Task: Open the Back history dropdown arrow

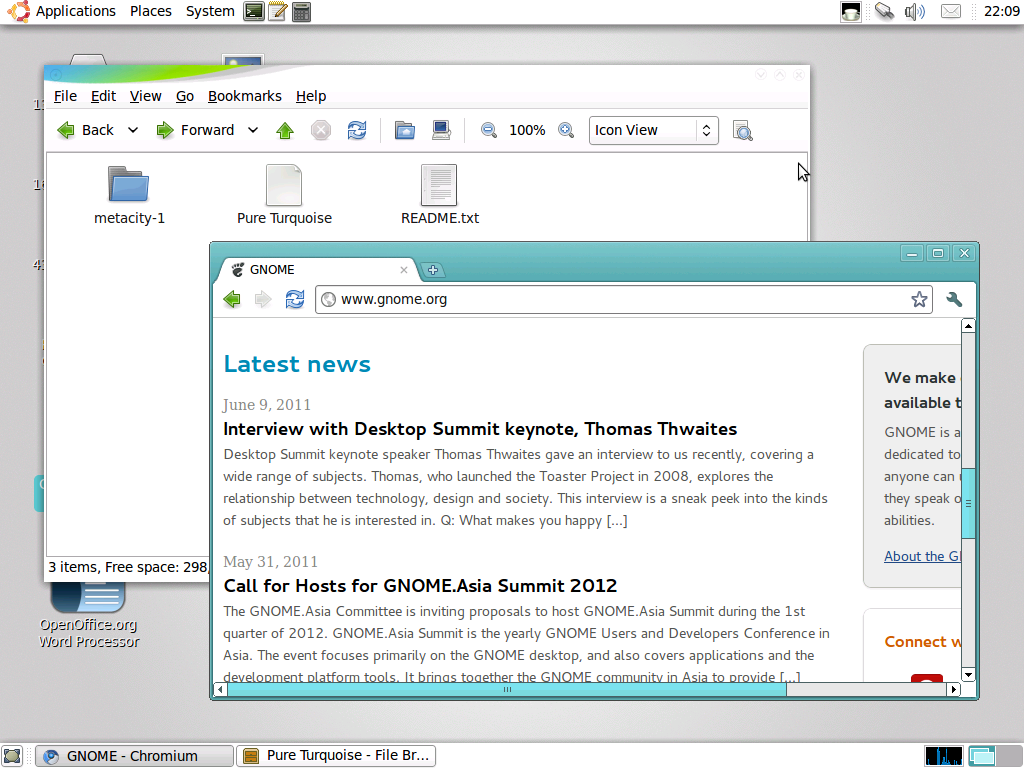Action: tap(133, 130)
